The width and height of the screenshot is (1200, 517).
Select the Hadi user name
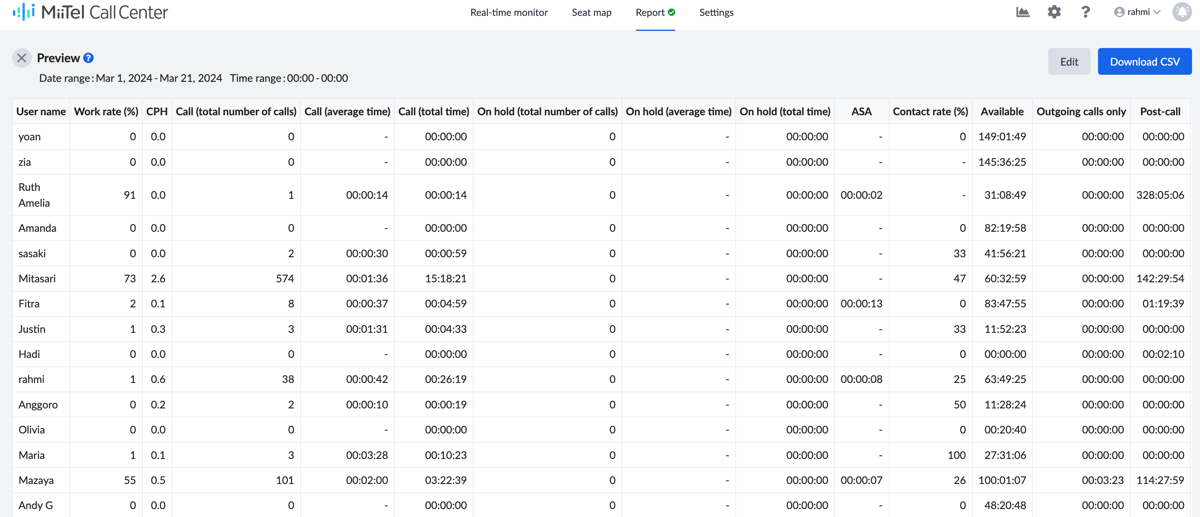tap(29, 354)
